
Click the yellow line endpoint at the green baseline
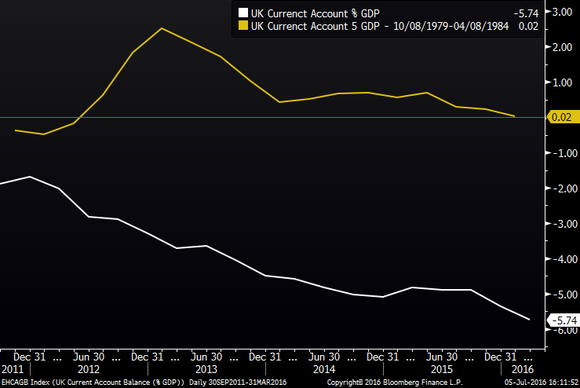pos(514,116)
